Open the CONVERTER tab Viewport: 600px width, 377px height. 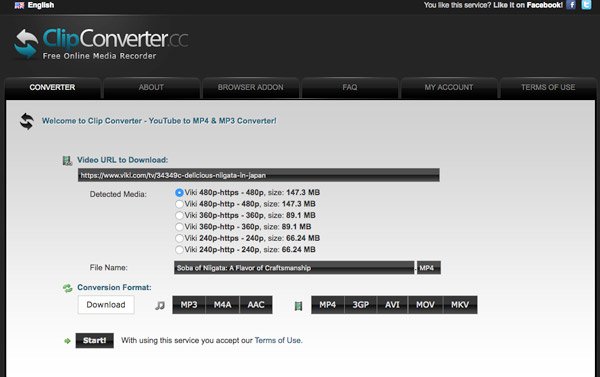(52, 88)
